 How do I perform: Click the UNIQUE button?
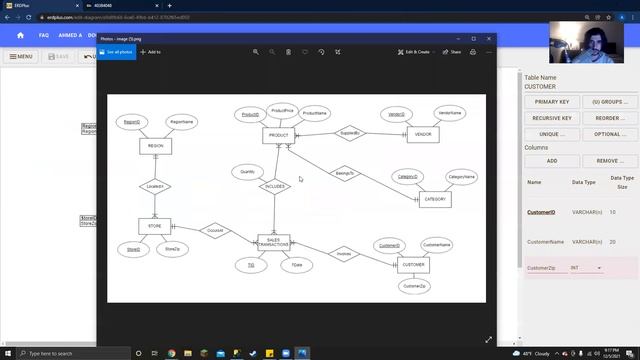552,134
